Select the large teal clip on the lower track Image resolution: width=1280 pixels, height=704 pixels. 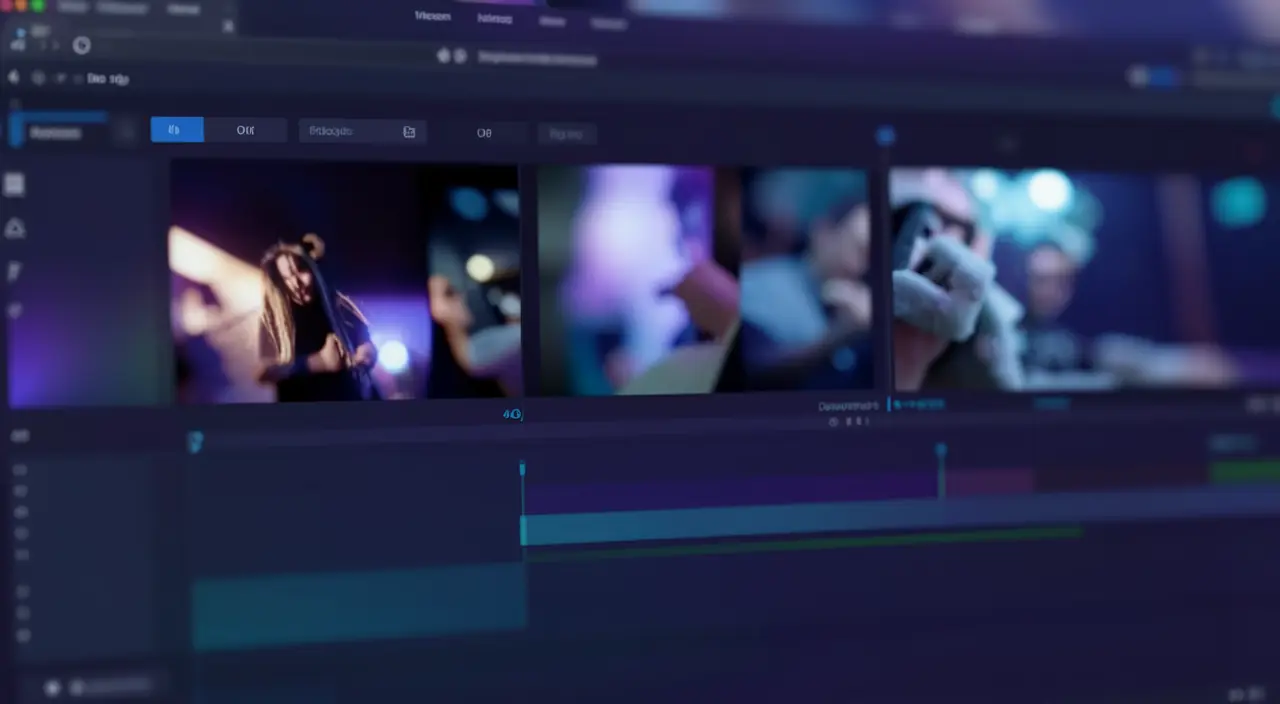click(x=360, y=606)
